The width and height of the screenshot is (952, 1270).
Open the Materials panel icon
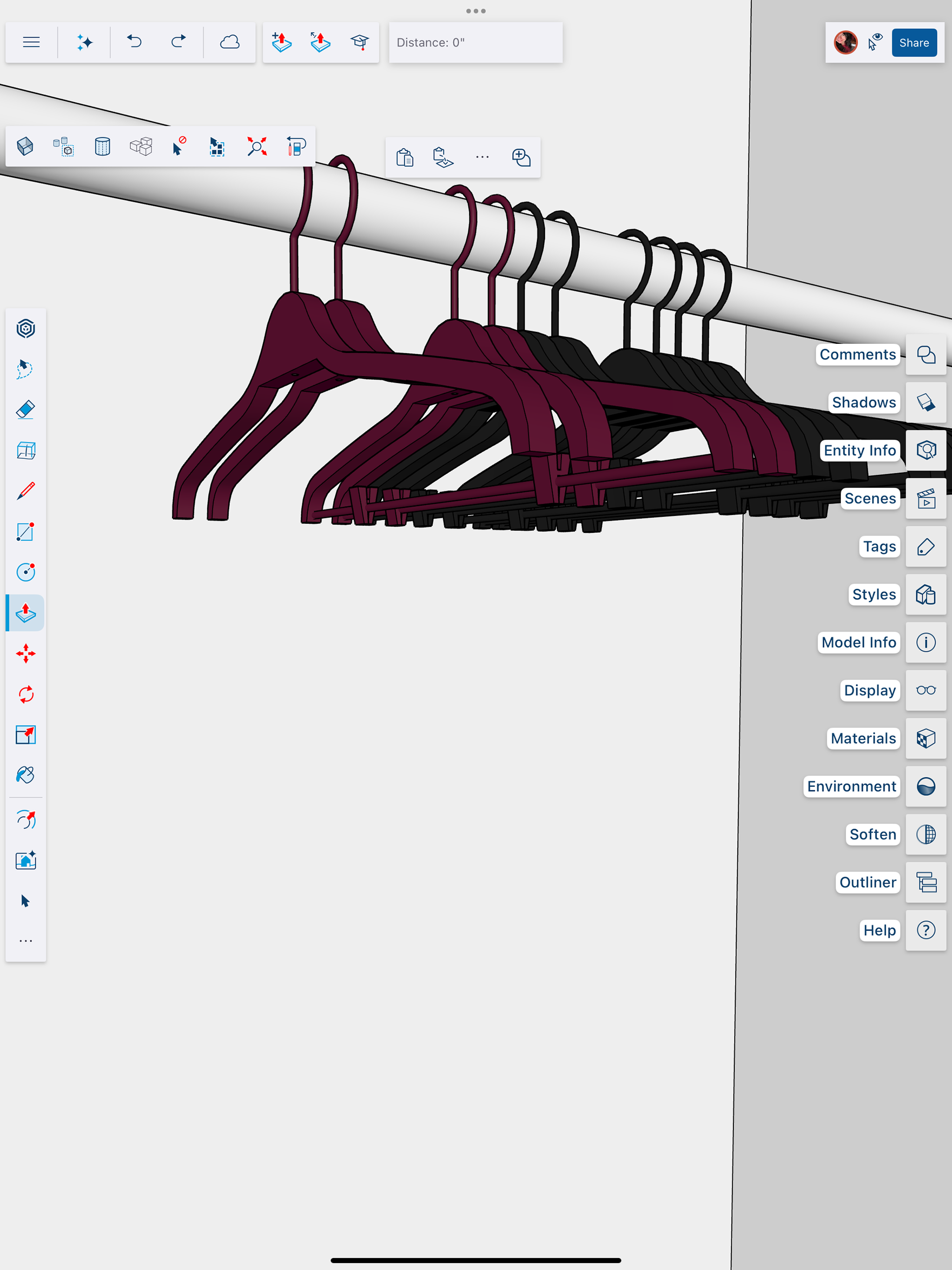(926, 738)
